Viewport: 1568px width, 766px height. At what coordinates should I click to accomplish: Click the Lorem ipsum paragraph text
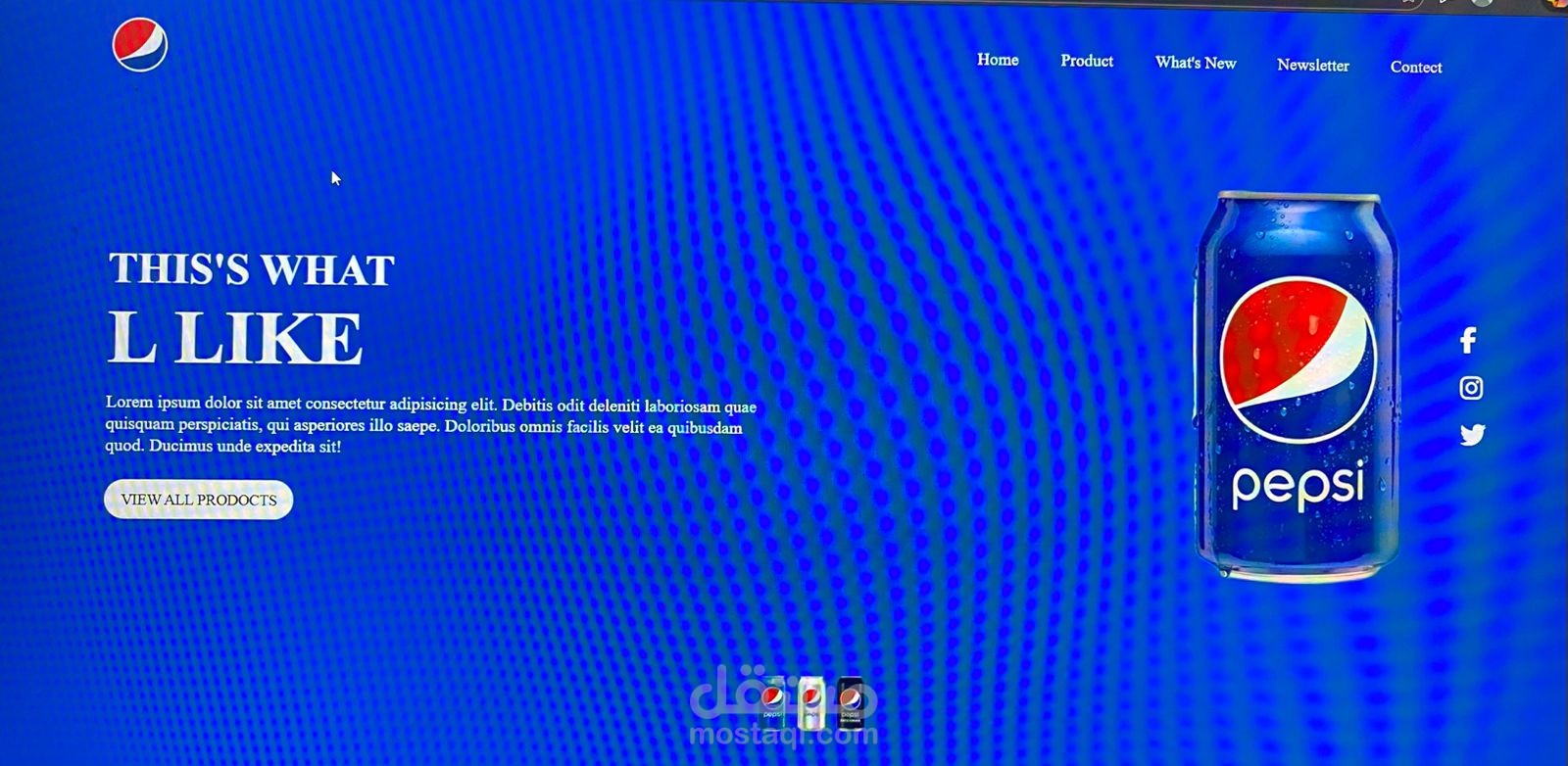click(431, 425)
